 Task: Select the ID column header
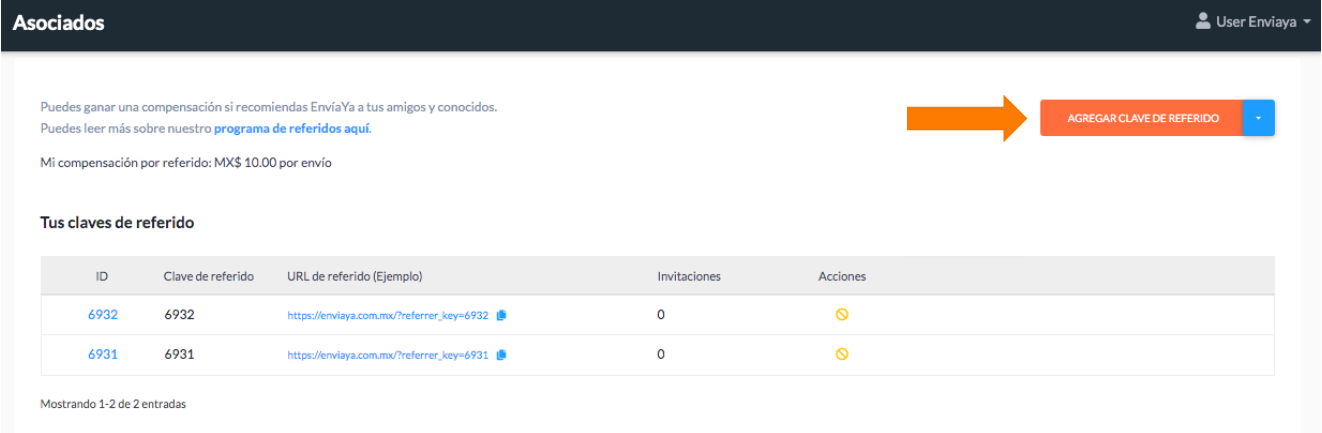(x=102, y=276)
